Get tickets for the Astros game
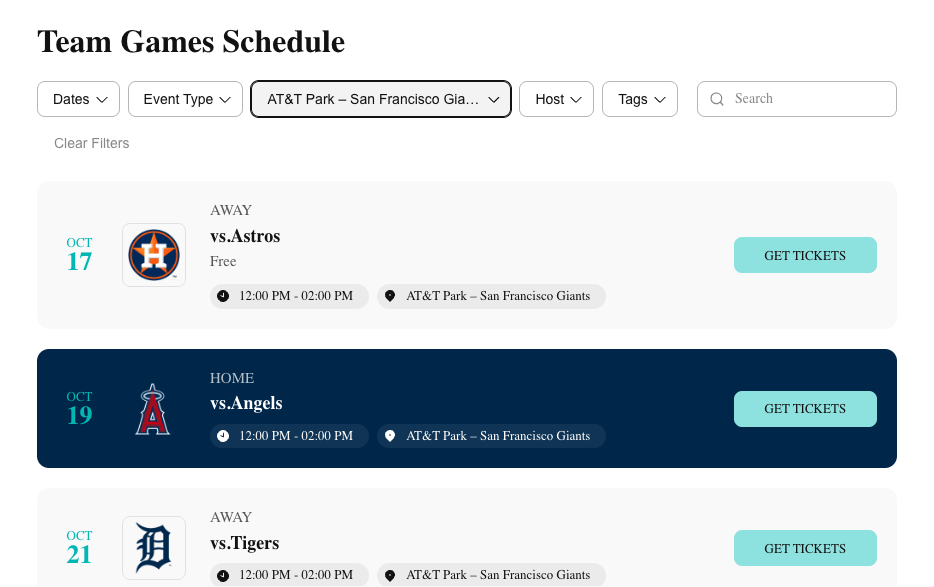Screen dimensions: 934x587 pos(805,255)
